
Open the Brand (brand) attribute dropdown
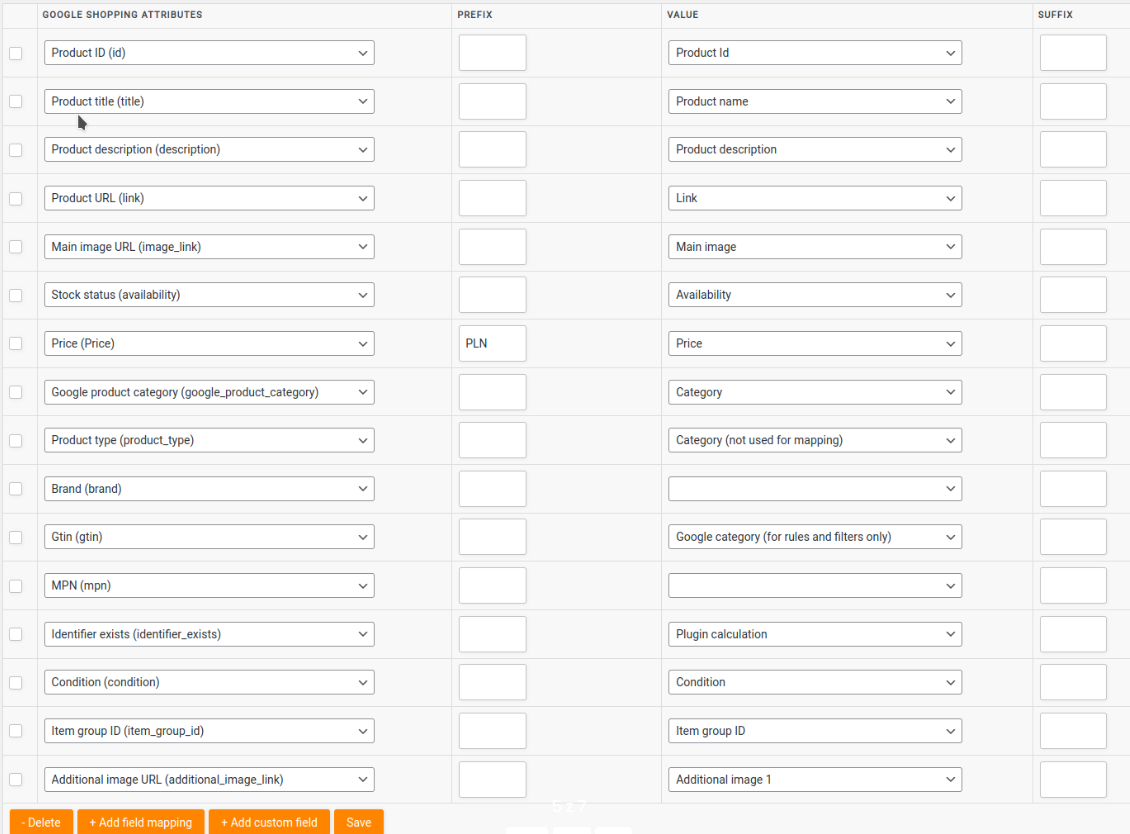(x=209, y=489)
